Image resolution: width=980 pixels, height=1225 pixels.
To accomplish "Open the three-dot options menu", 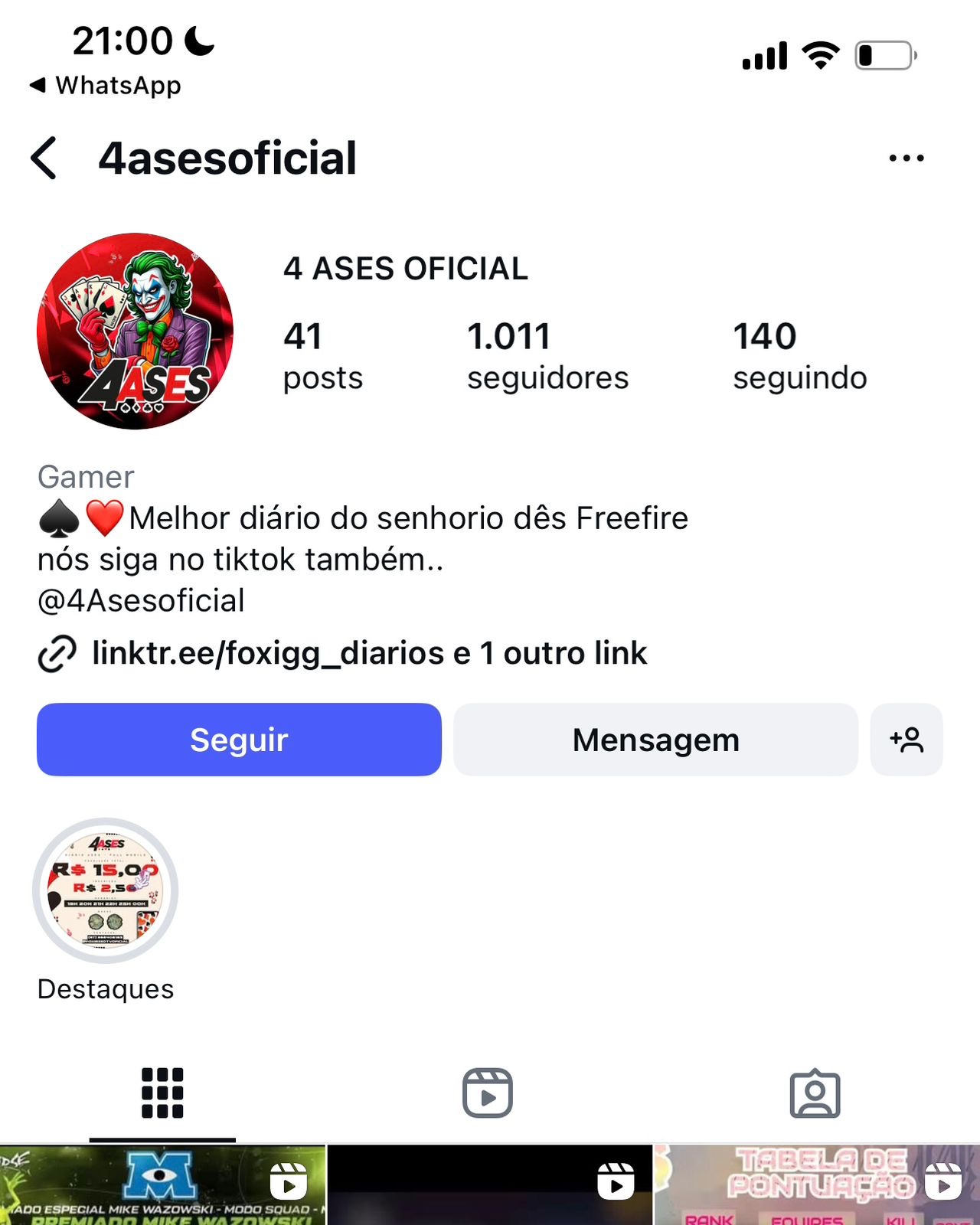I will pyautogui.click(x=906, y=158).
